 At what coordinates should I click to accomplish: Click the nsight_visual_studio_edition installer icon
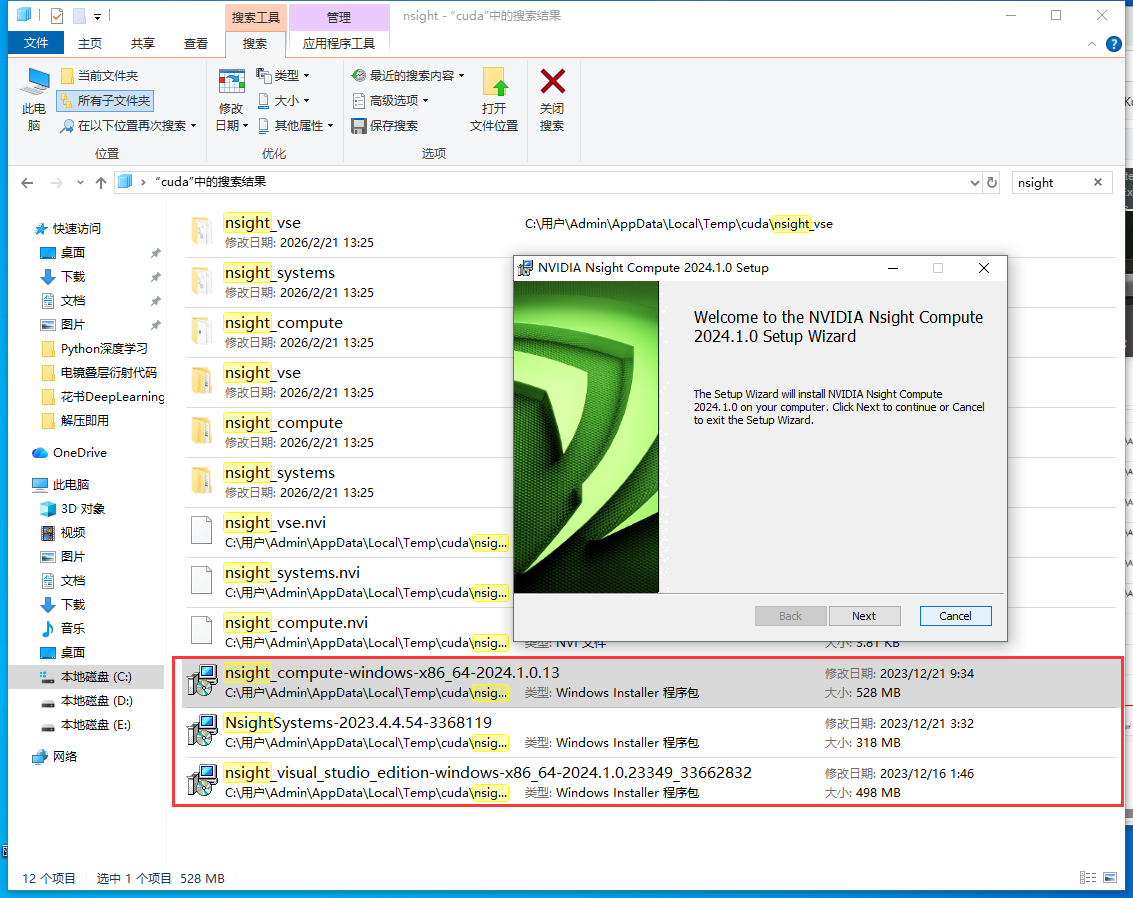pyautogui.click(x=202, y=780)
